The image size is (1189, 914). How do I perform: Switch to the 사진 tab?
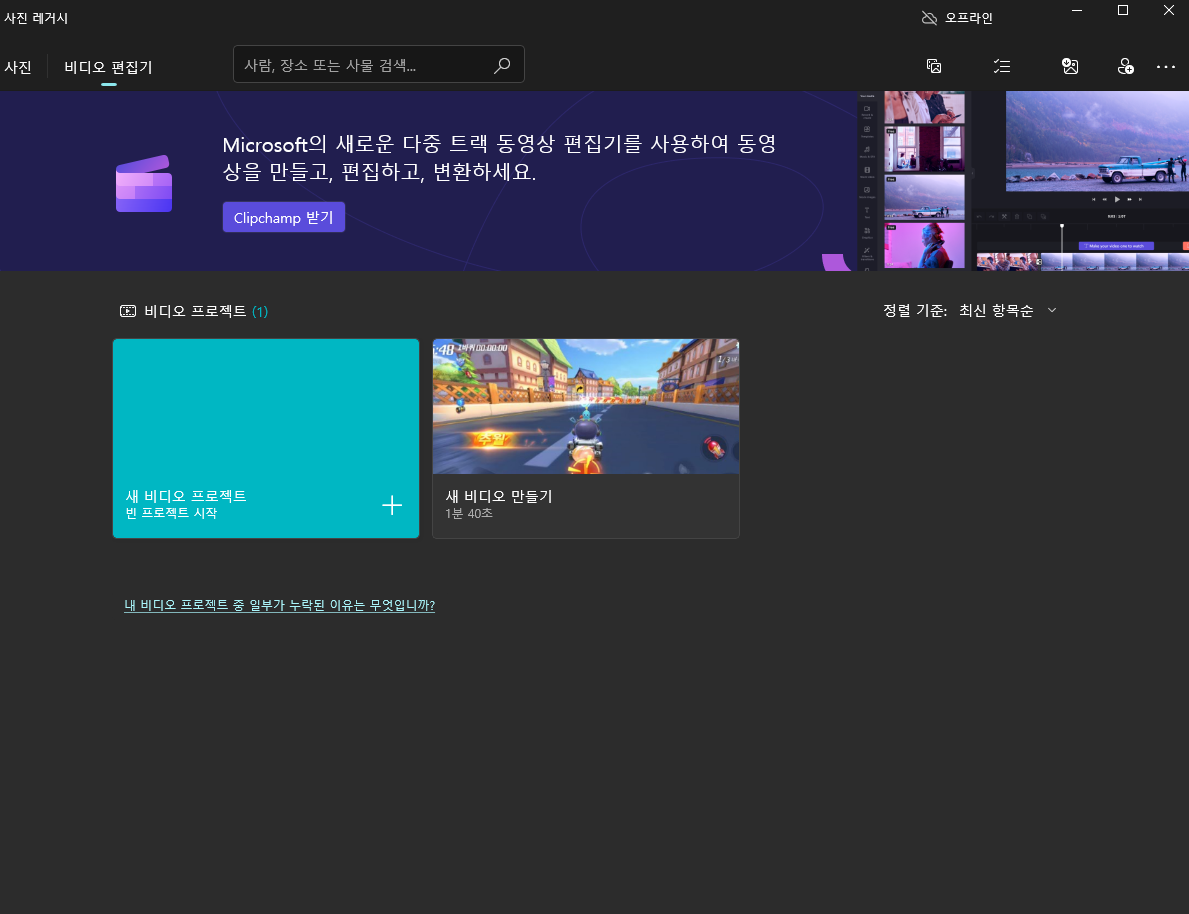tap(18, 67)
